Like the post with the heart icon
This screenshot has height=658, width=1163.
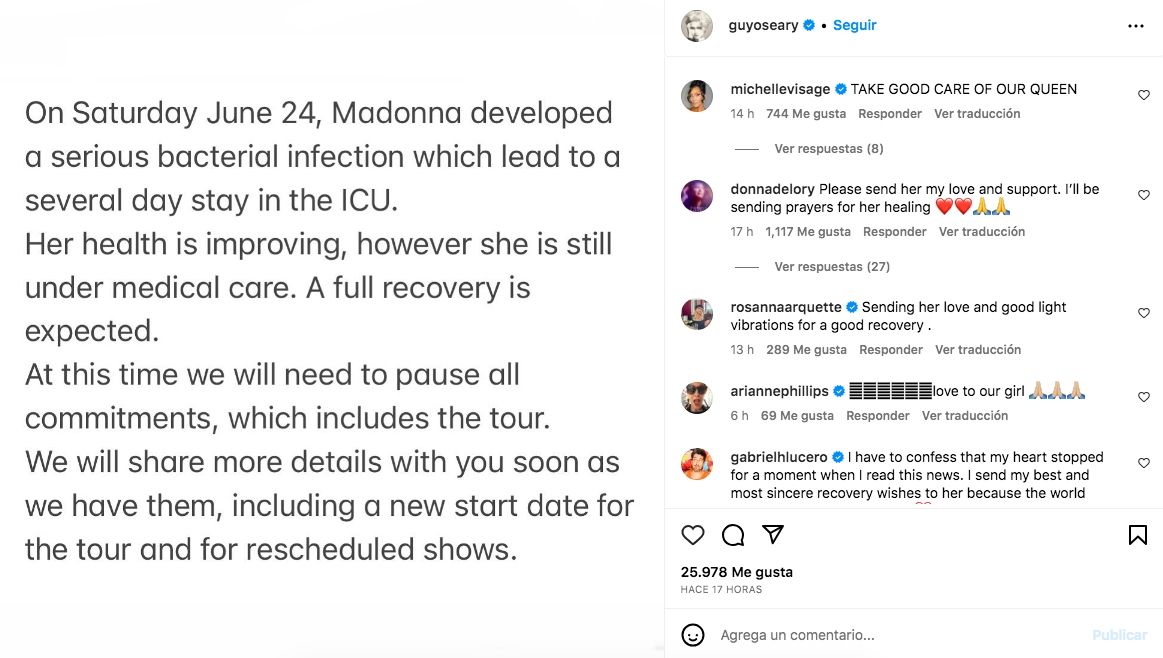693,535
